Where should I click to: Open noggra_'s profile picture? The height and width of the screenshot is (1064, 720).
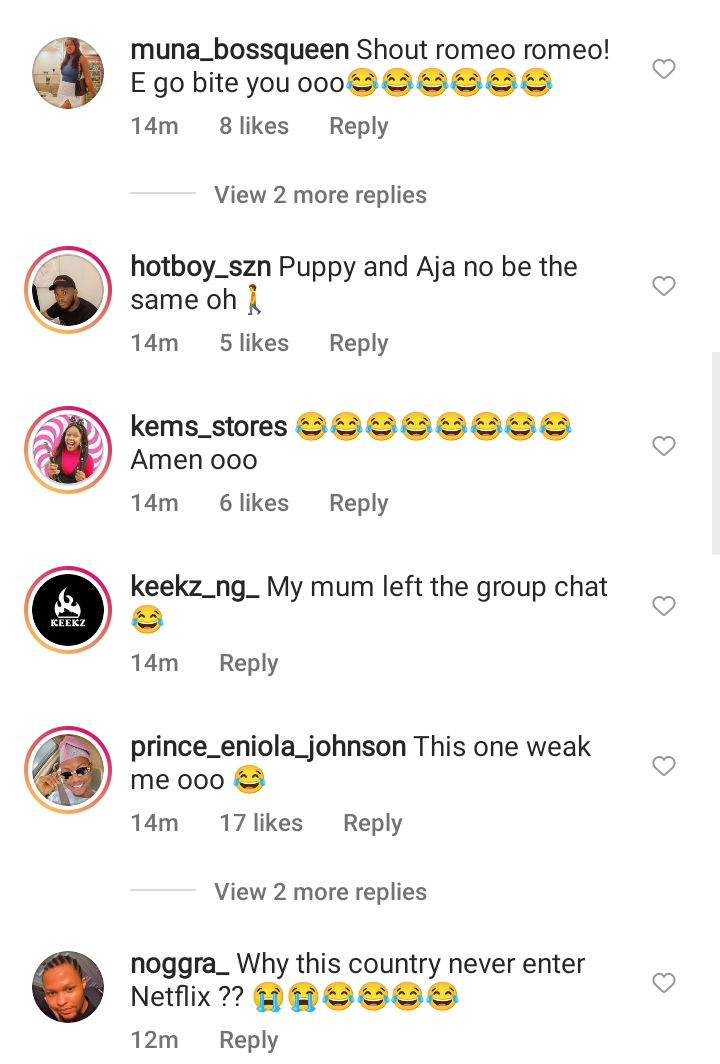[68, 986]
